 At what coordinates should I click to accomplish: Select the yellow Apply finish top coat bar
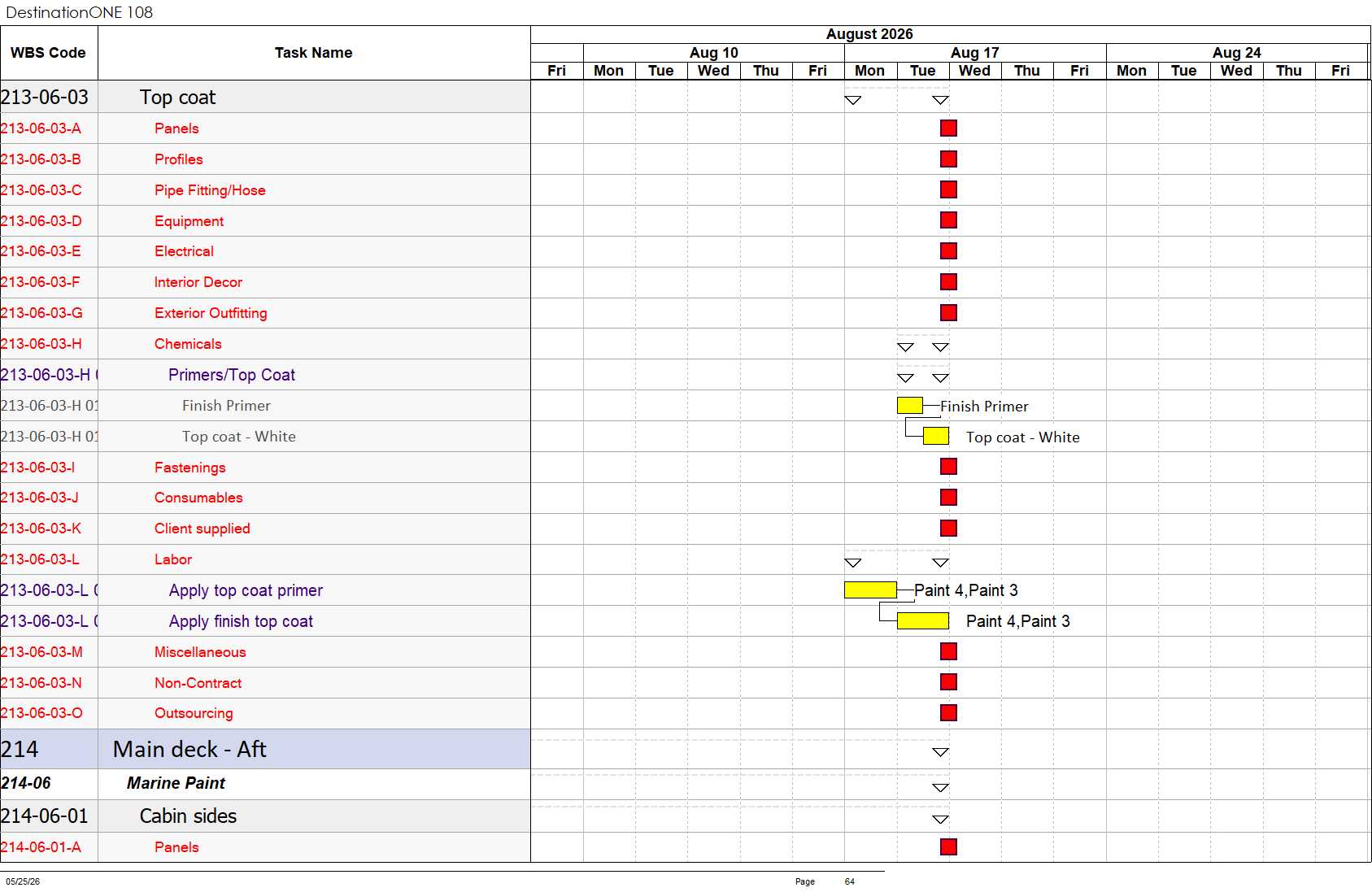[x=923, y=621]
